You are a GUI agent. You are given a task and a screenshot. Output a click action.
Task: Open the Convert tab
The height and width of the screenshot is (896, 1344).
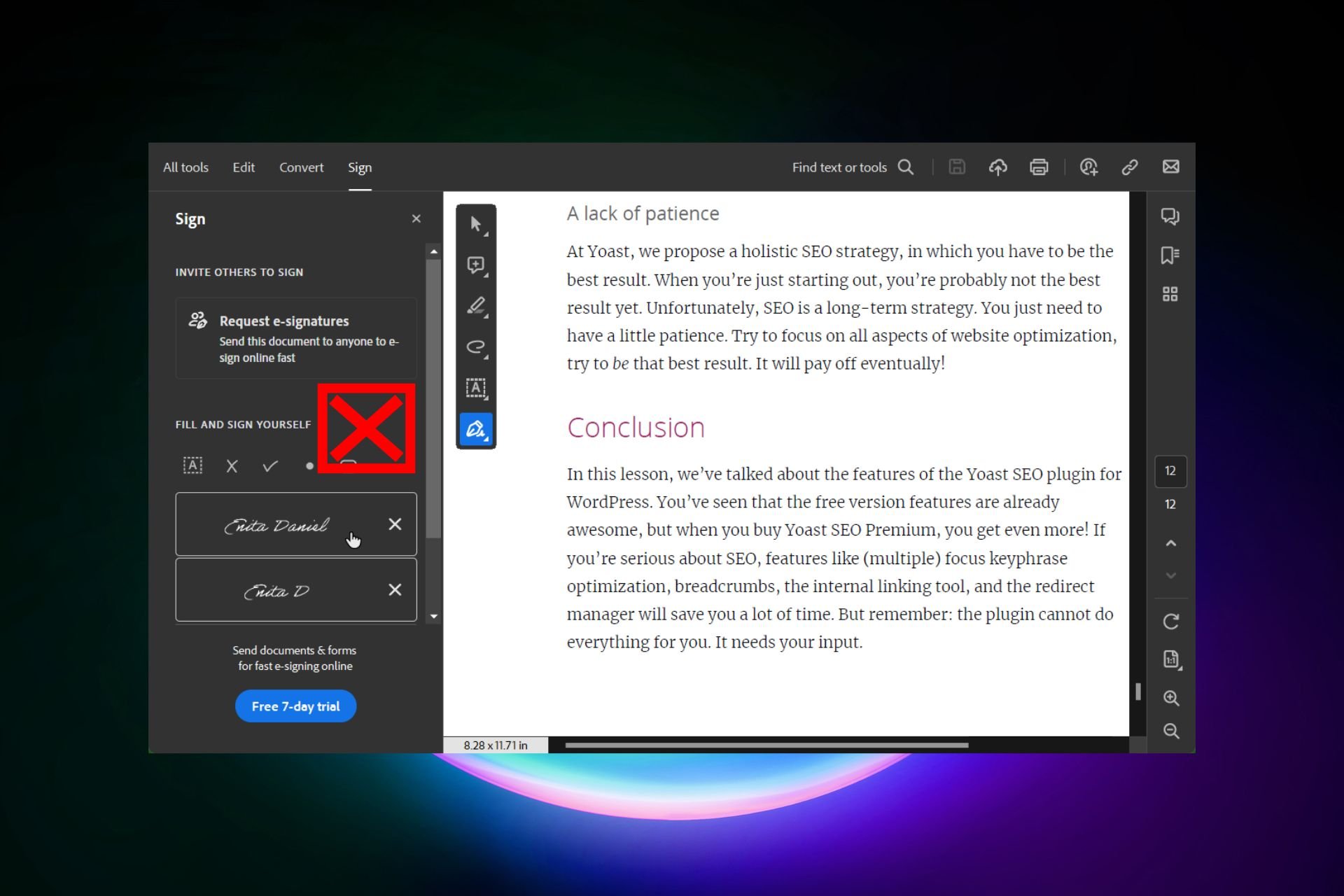301,167
